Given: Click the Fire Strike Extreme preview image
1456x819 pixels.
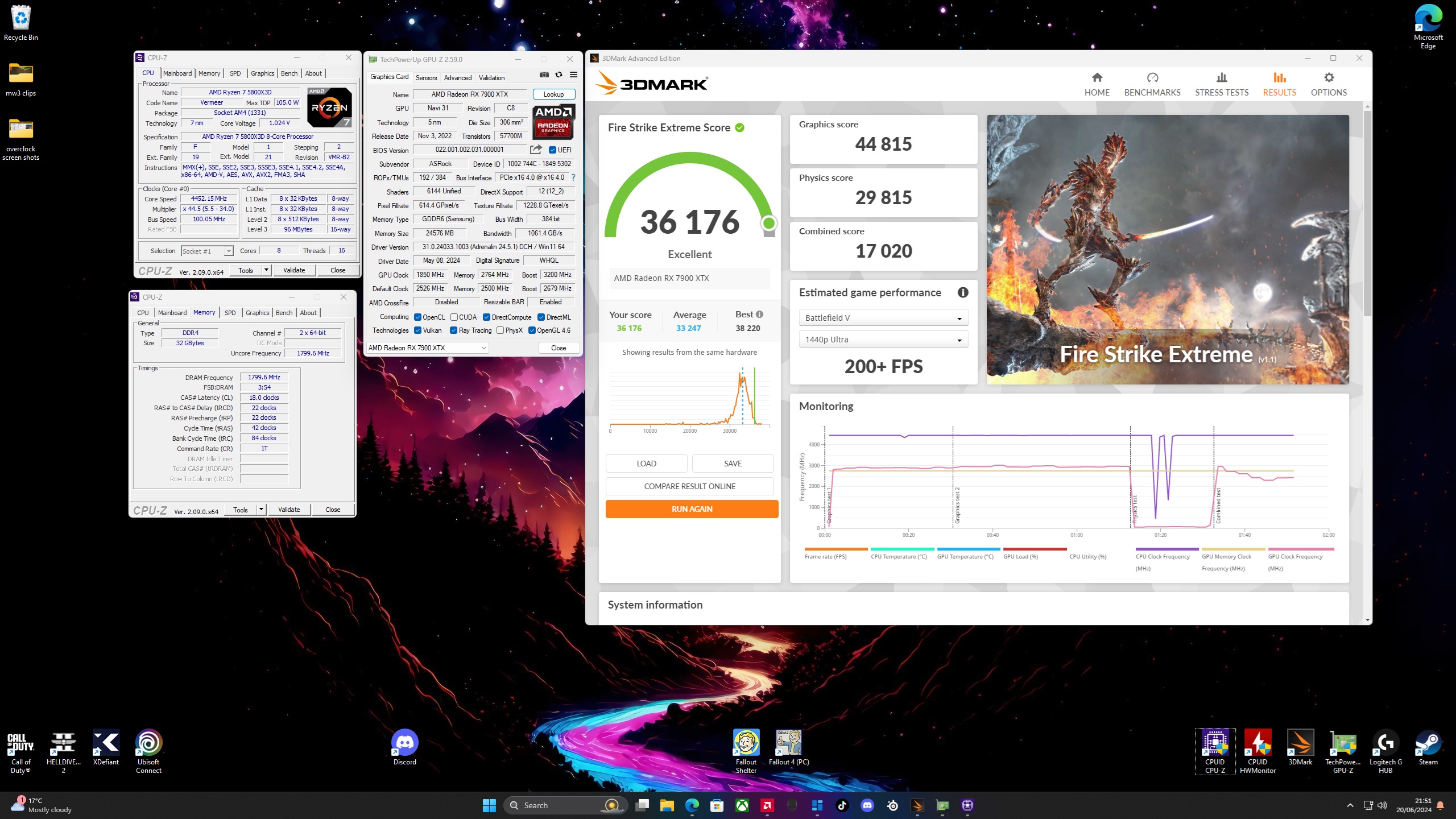Looking at the screenshot, I should pos(1168,249).
